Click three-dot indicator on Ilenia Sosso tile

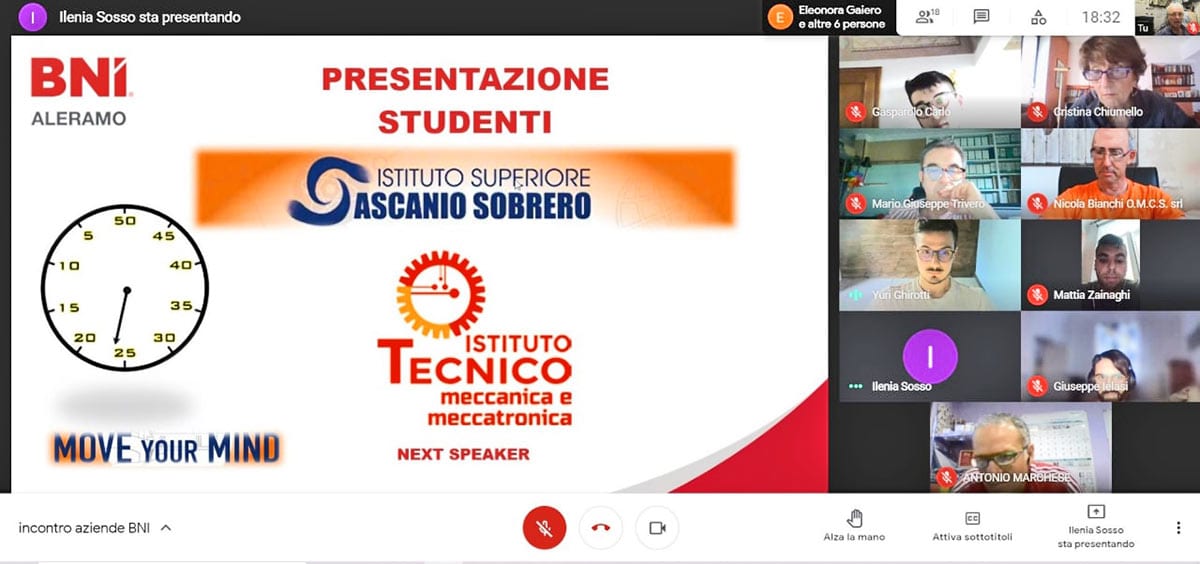click(855, 386)
